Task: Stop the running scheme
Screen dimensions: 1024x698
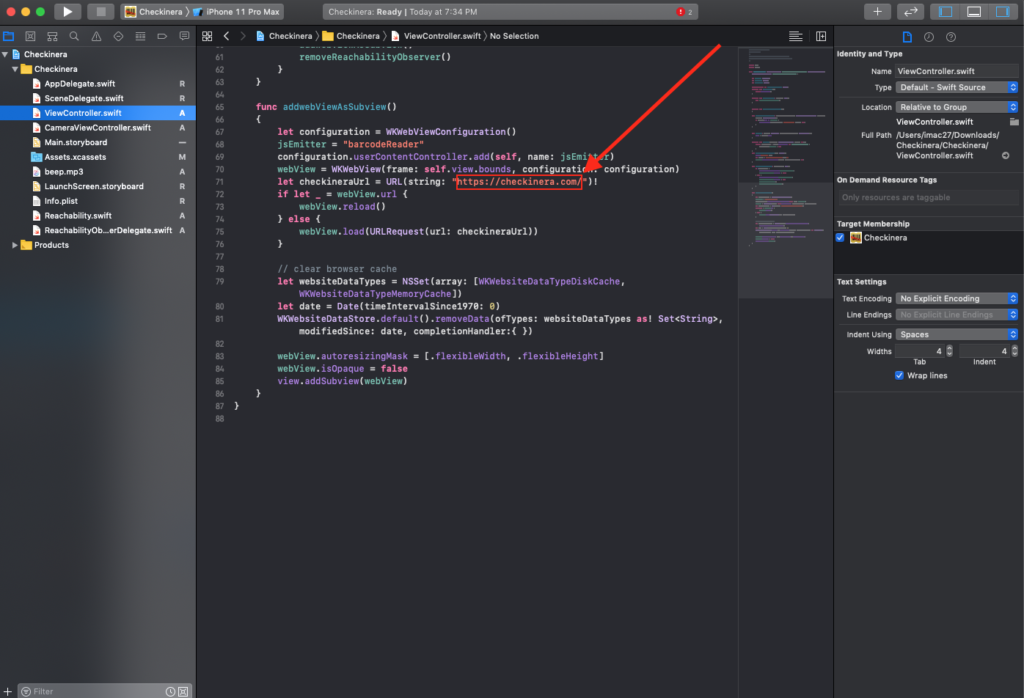Action: point(101,12)
